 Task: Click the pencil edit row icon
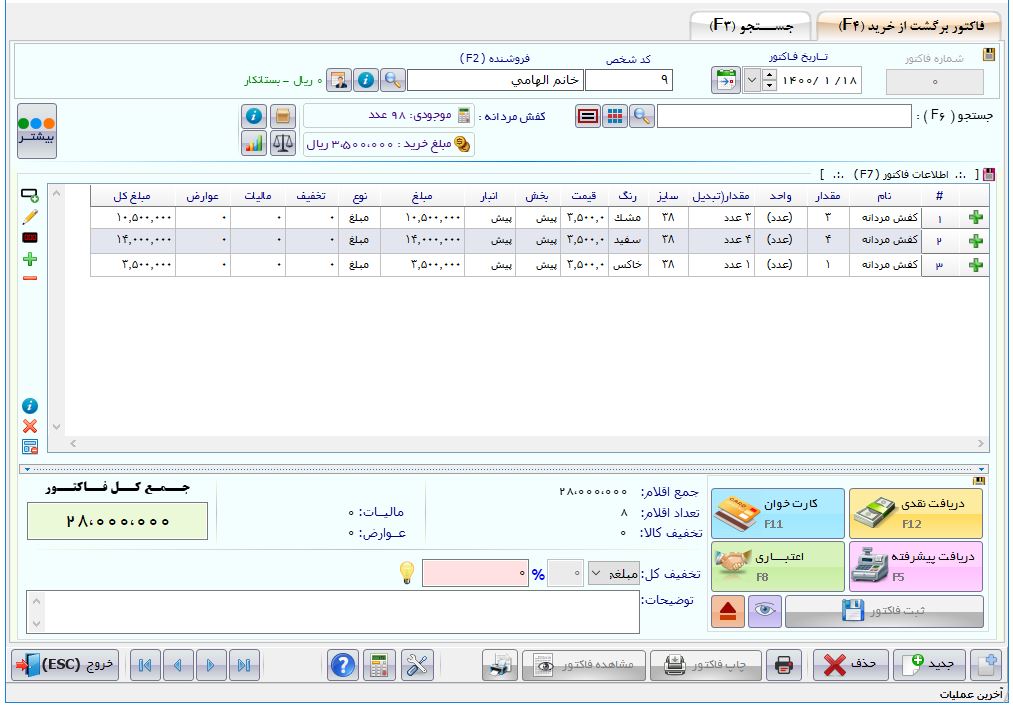point(29,215)
